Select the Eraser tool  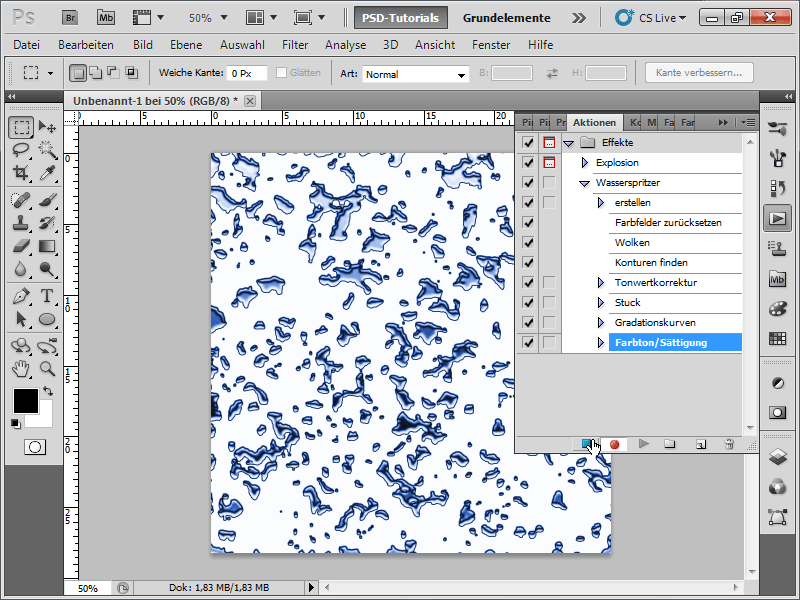point(21,246)
